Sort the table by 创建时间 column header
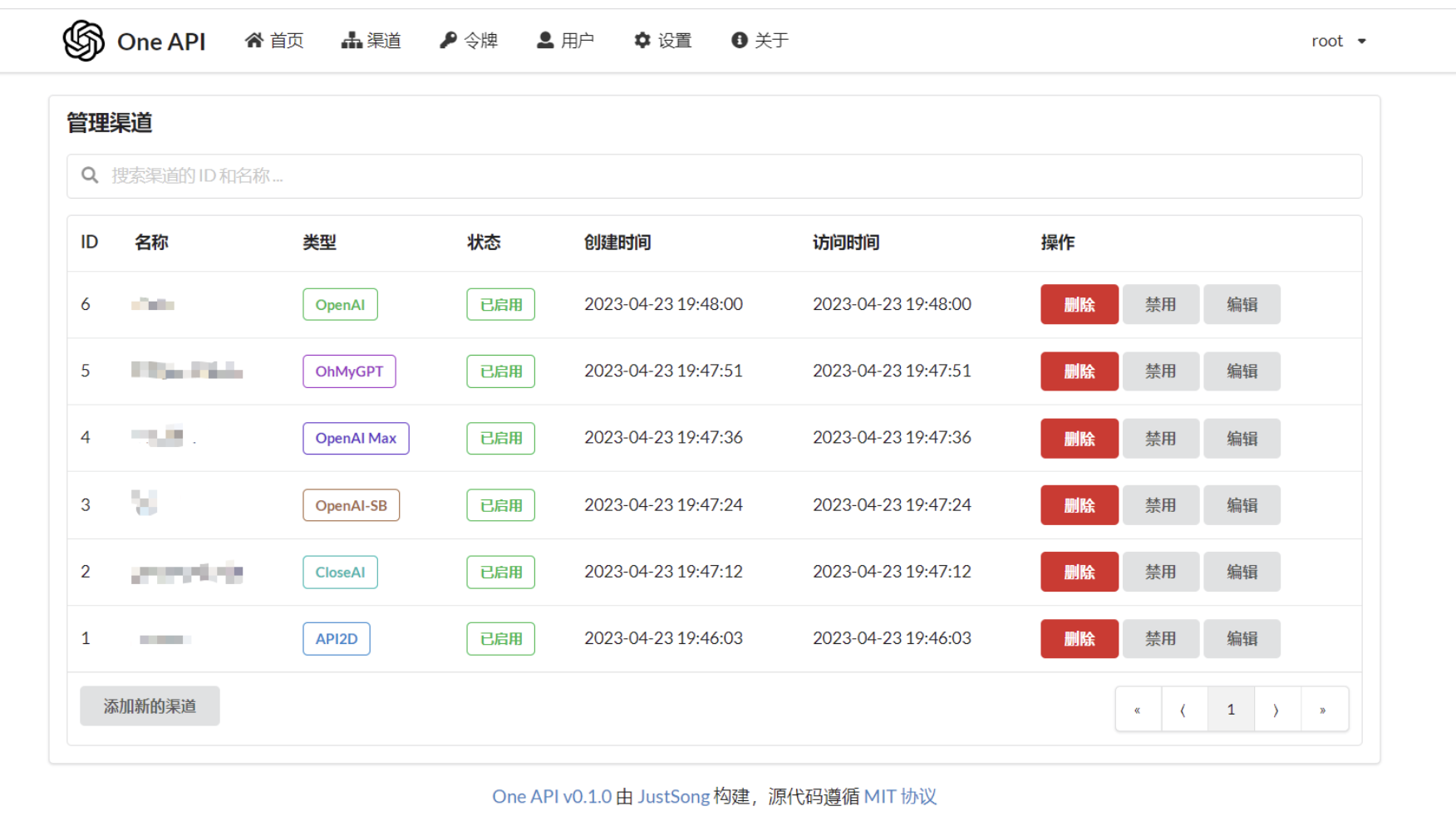This screenshot has width=1456, height=816. 617,243
